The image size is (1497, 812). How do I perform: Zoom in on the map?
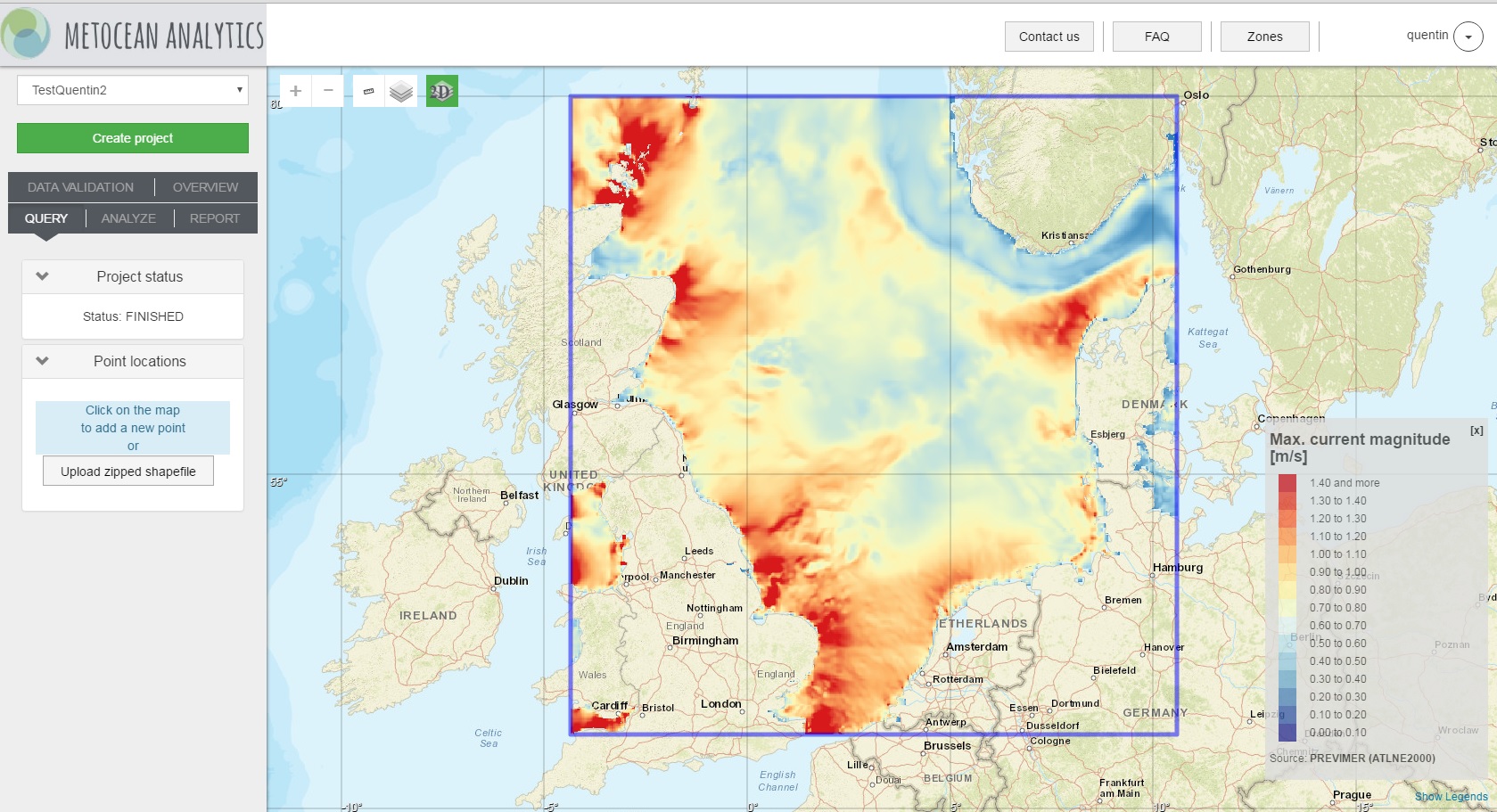[x=296, y=91]
